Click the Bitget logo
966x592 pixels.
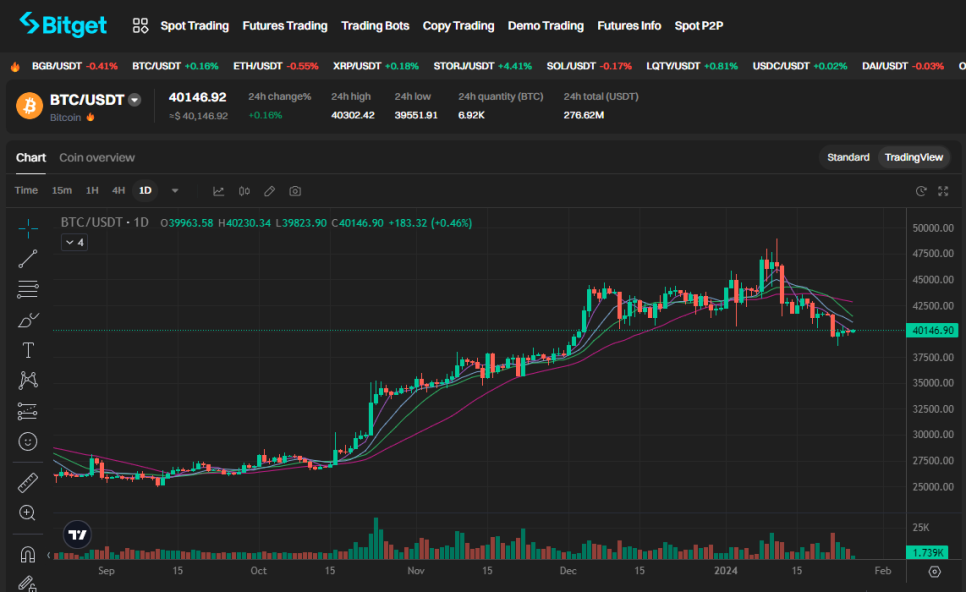(x=63, y=25)
